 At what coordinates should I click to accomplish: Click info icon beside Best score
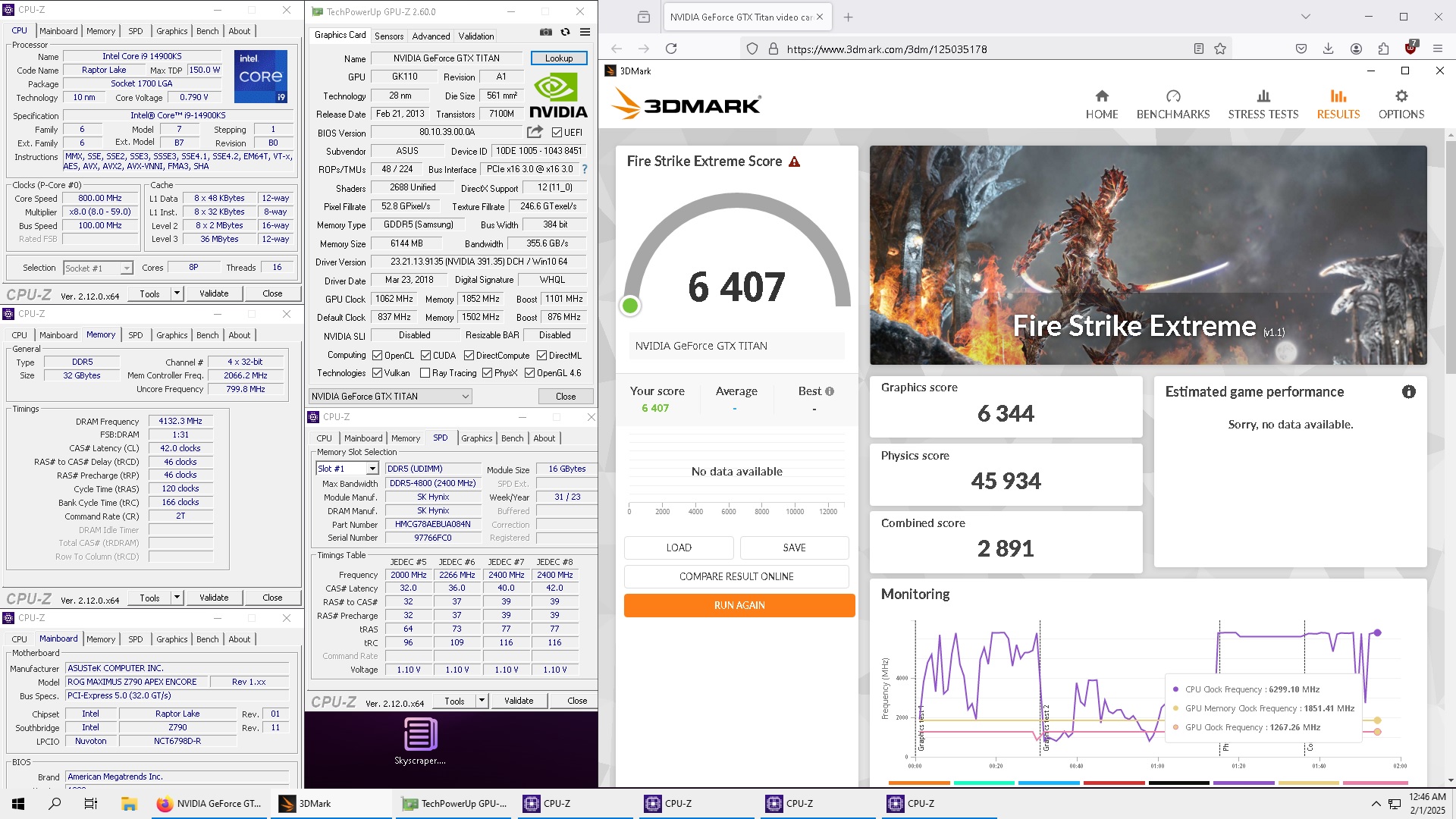[x=830, y=391]
